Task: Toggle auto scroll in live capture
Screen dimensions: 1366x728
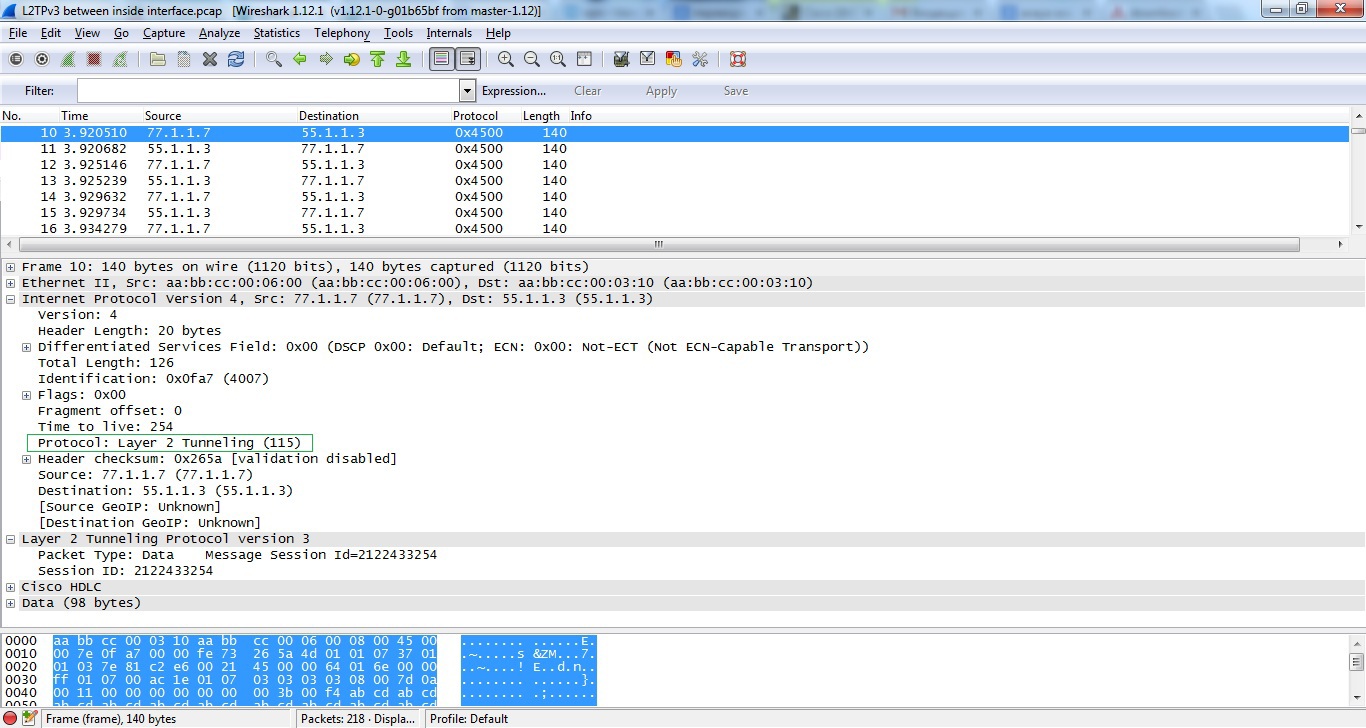Action: click(467, 59)
